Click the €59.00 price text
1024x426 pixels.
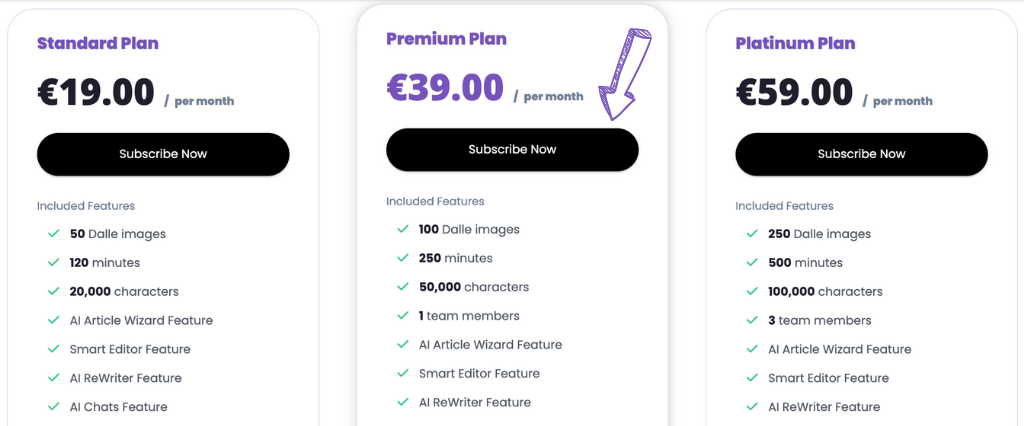(x=794, y=92)
